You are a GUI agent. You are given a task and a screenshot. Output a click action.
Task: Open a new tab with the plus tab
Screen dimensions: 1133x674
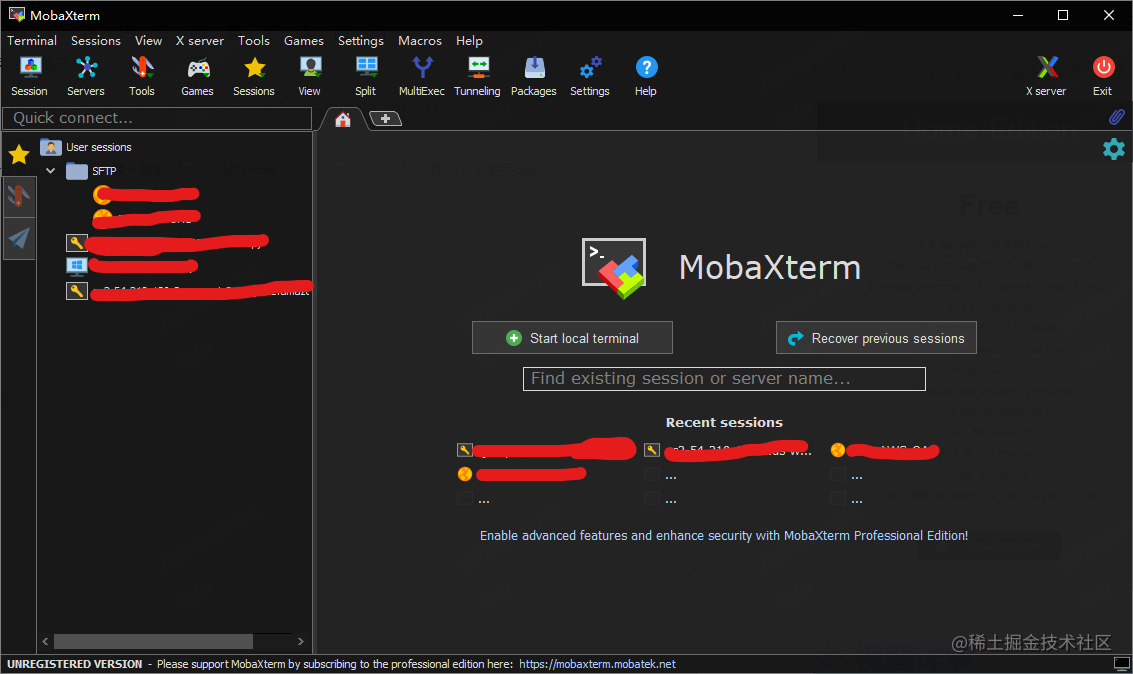click(385, 117)
